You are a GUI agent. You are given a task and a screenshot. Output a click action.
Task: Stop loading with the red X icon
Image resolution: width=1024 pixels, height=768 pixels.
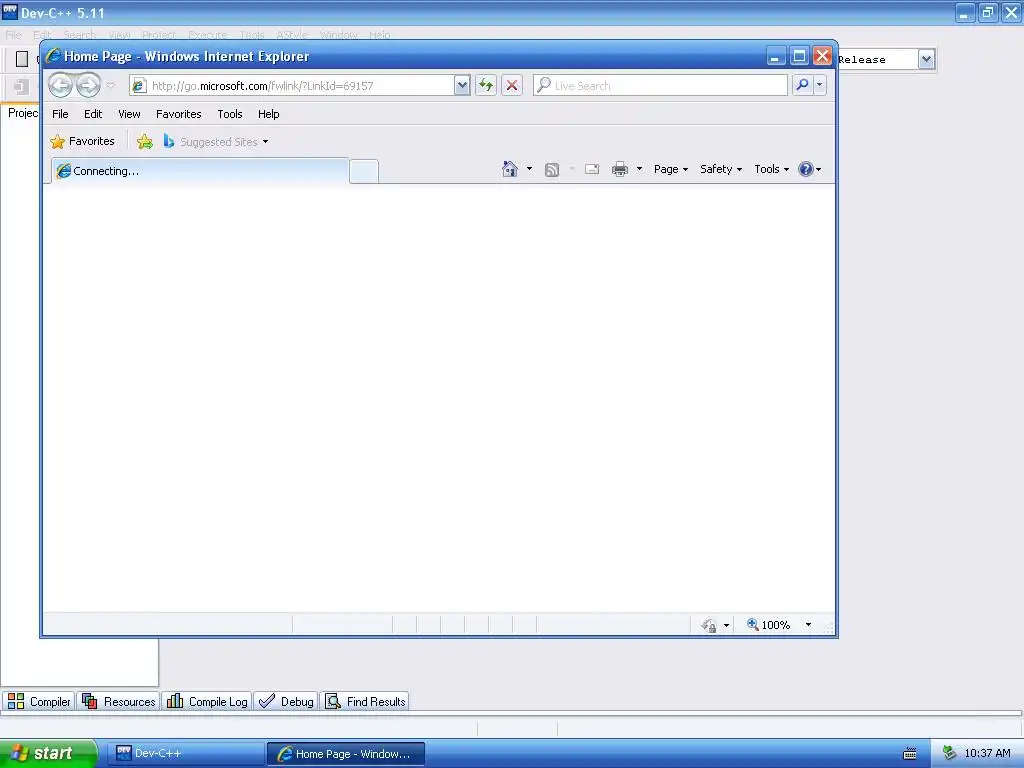tap(512, 86)
